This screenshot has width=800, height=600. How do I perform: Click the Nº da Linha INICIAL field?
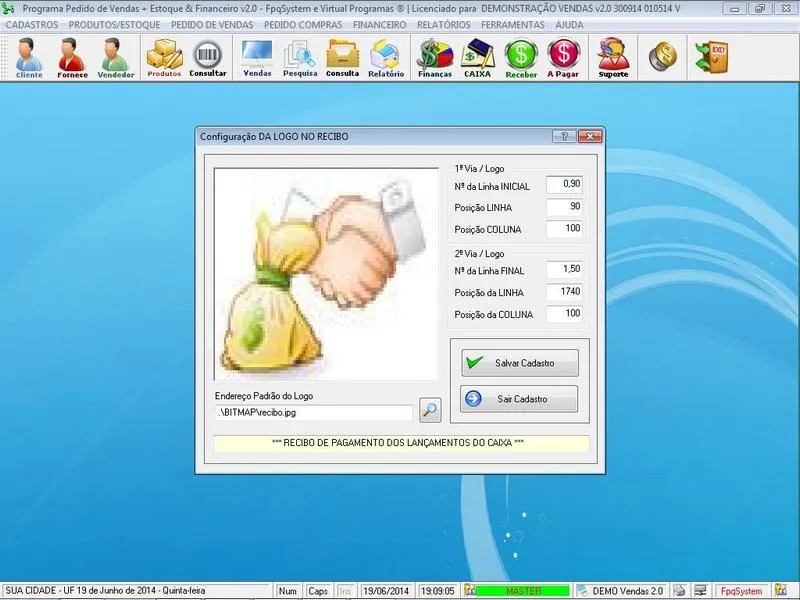click(x=565, y=185)
